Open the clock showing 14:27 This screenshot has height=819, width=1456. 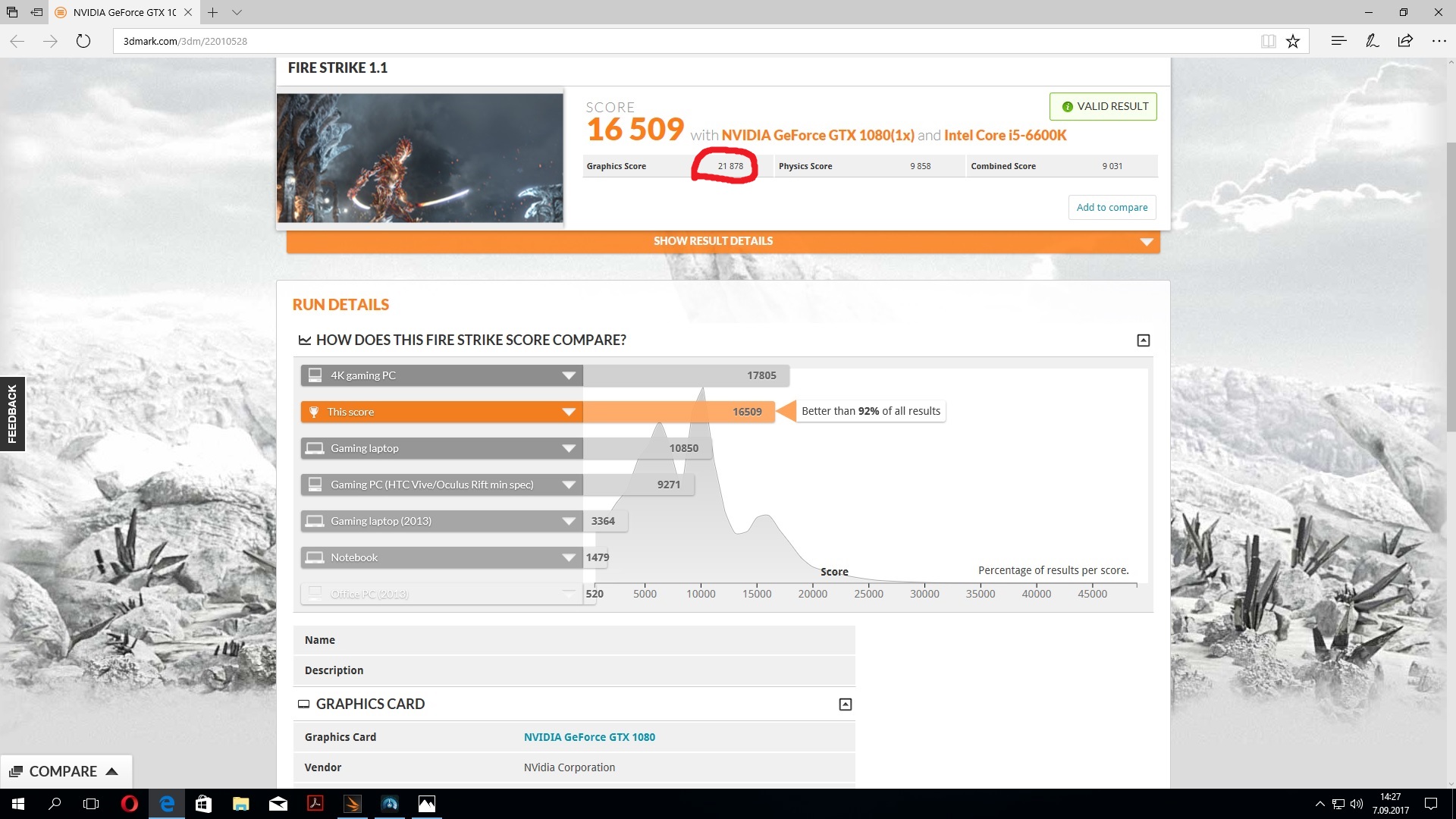1391,804
